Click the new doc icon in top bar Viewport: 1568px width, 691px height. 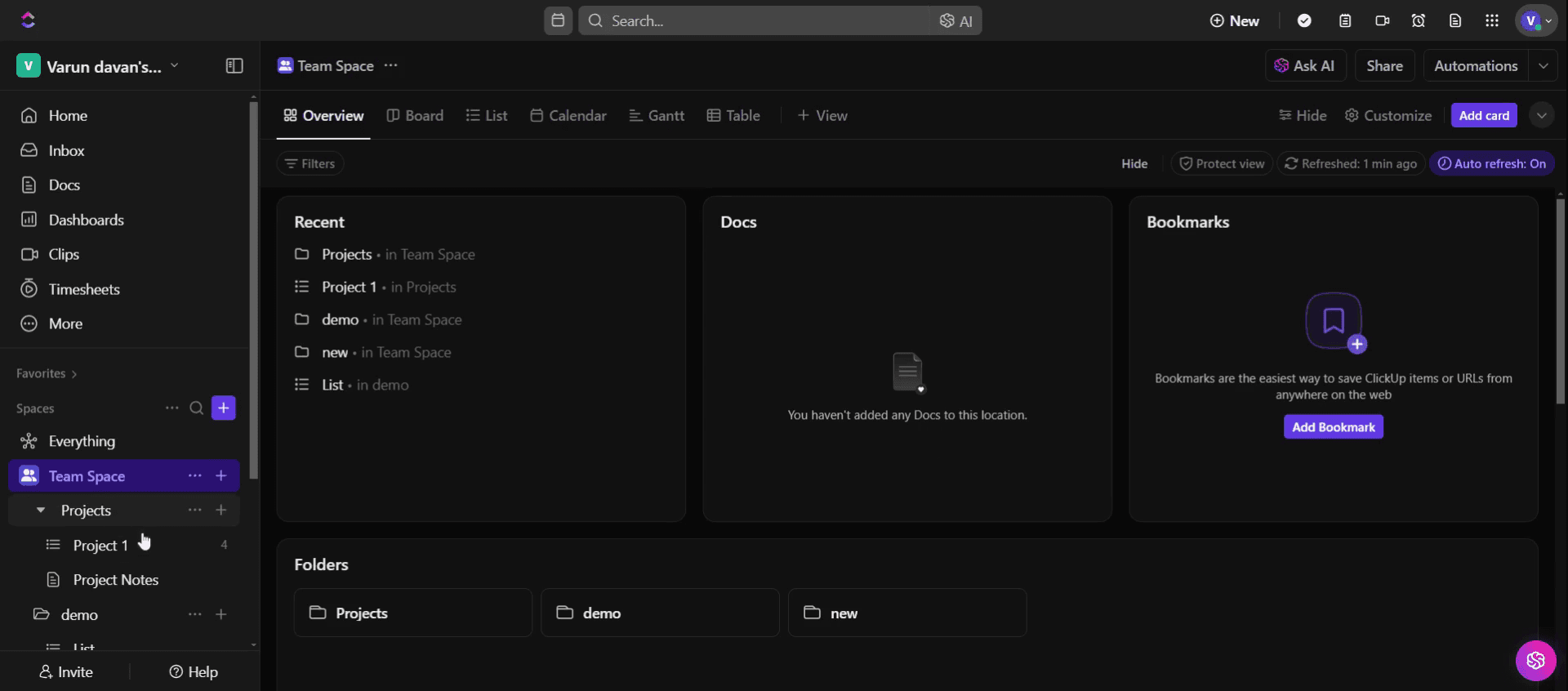[x=1455, y=20]
